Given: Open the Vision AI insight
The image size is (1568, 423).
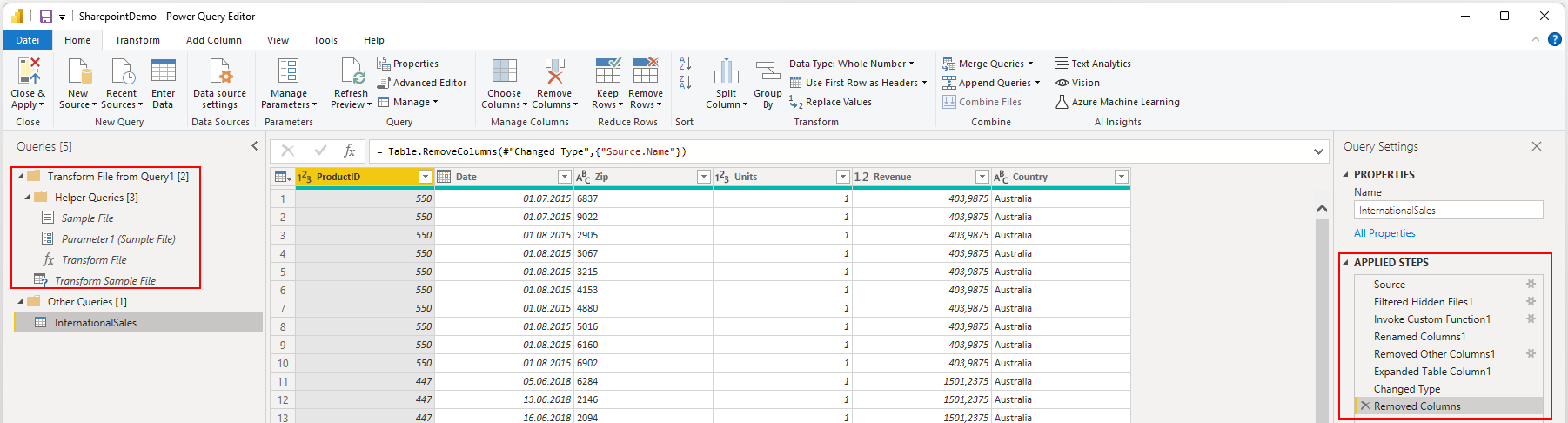Looking at the screenshot, I should [1077, 83].
